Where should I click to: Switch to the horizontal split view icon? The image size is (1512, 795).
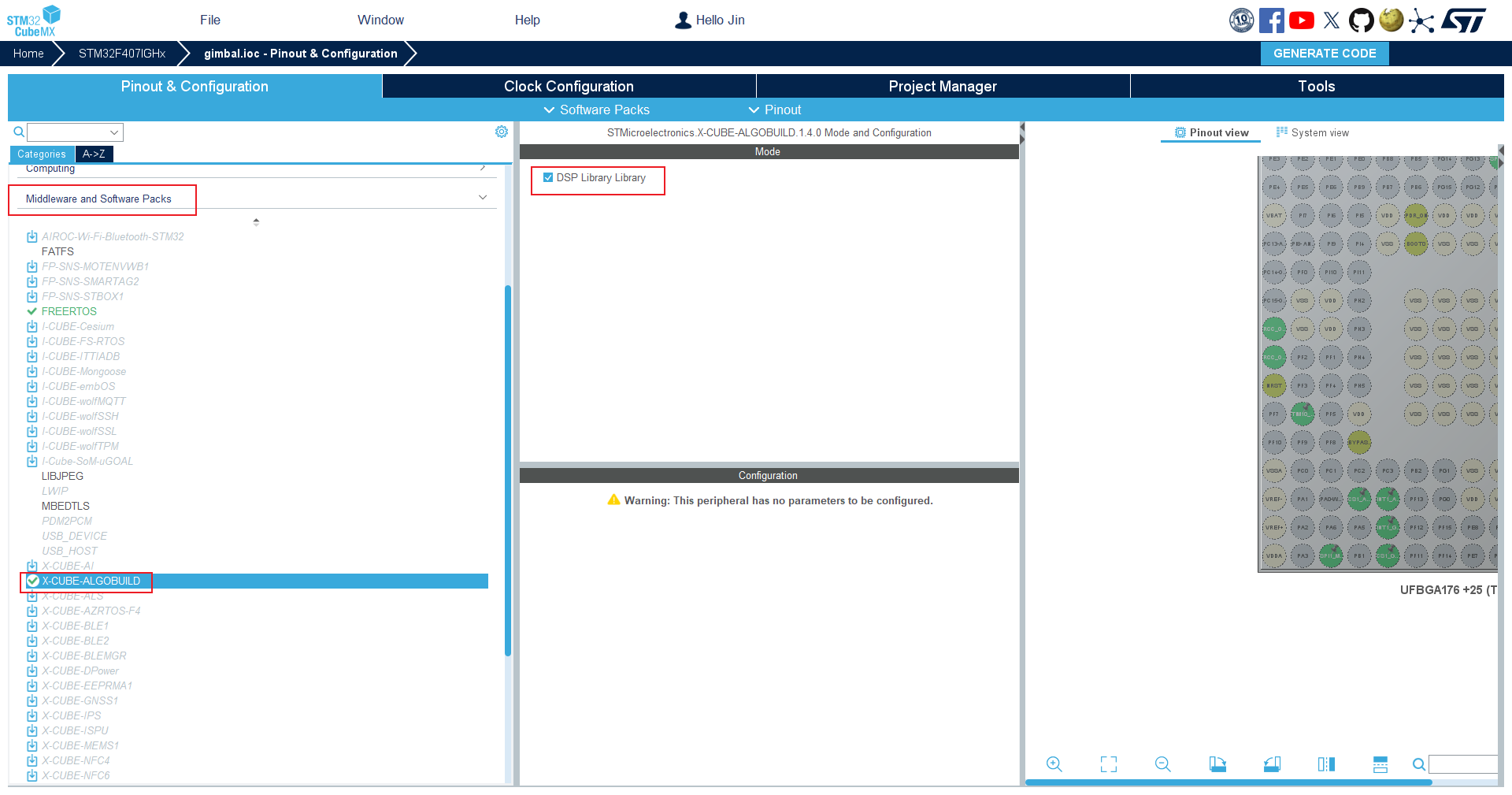pos(1380,764)
